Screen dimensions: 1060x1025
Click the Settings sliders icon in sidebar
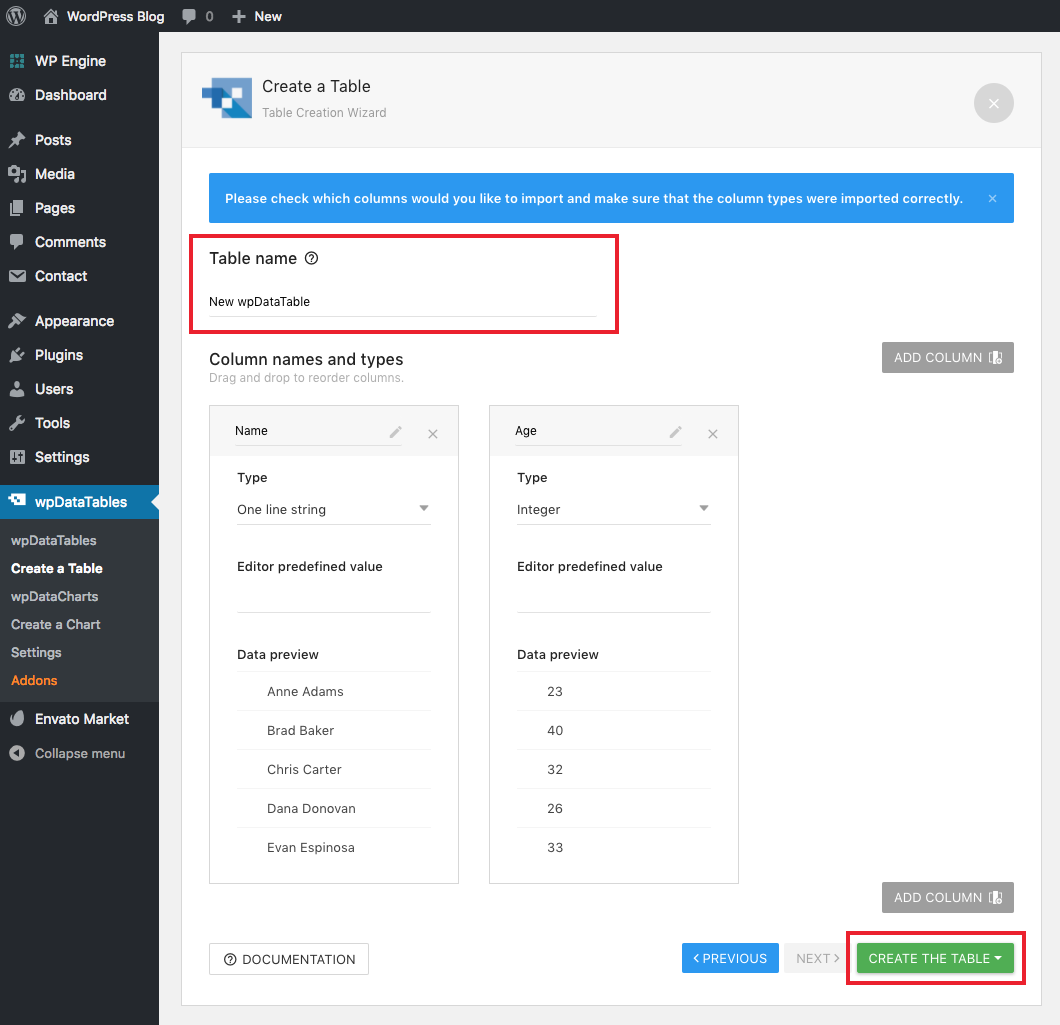coord(17,457)
